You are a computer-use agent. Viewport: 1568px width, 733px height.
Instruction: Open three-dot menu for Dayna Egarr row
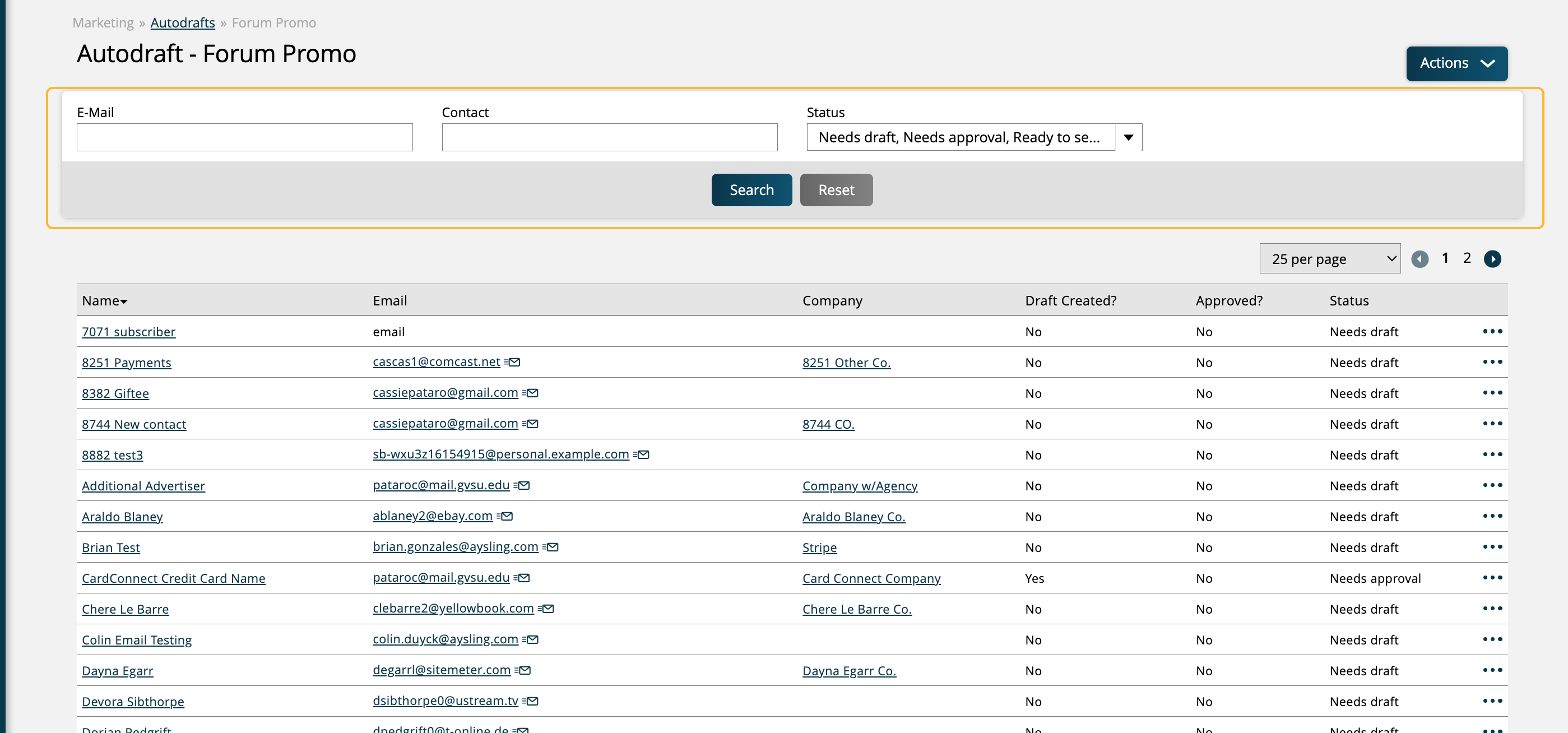click(x=1492, y=670)
